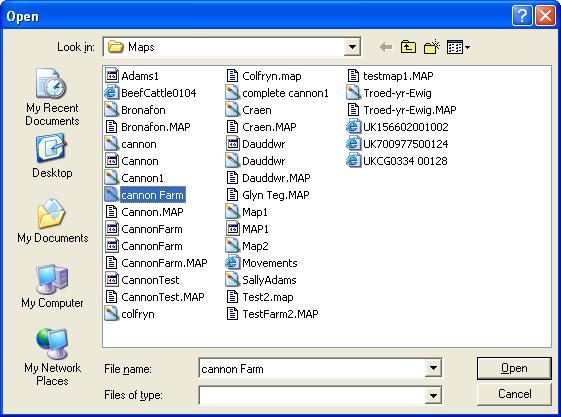Create a new folder with toolbar icon
The height and width of the screenshot is (417, 561).
click(432, 47)
